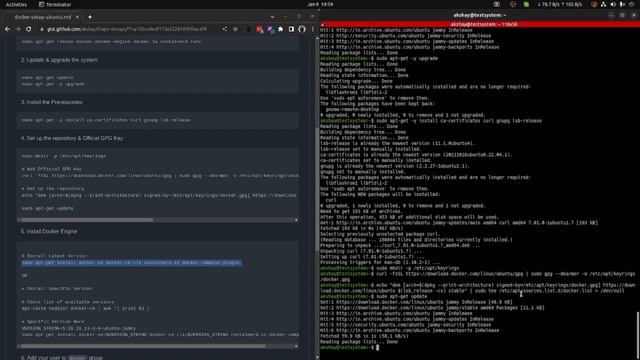Viewport: 640px width, 360px height.
Task: Open the power icon in system tray
Action: click(x=632, y=4)
